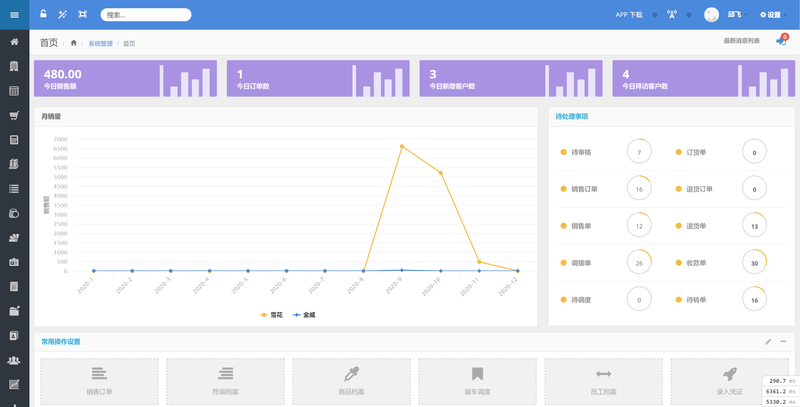Image resolution: width=800 pixels, height=407 pixels.
Task: Open the 录入凭证 shortcut tile
Action: [730, 381]
